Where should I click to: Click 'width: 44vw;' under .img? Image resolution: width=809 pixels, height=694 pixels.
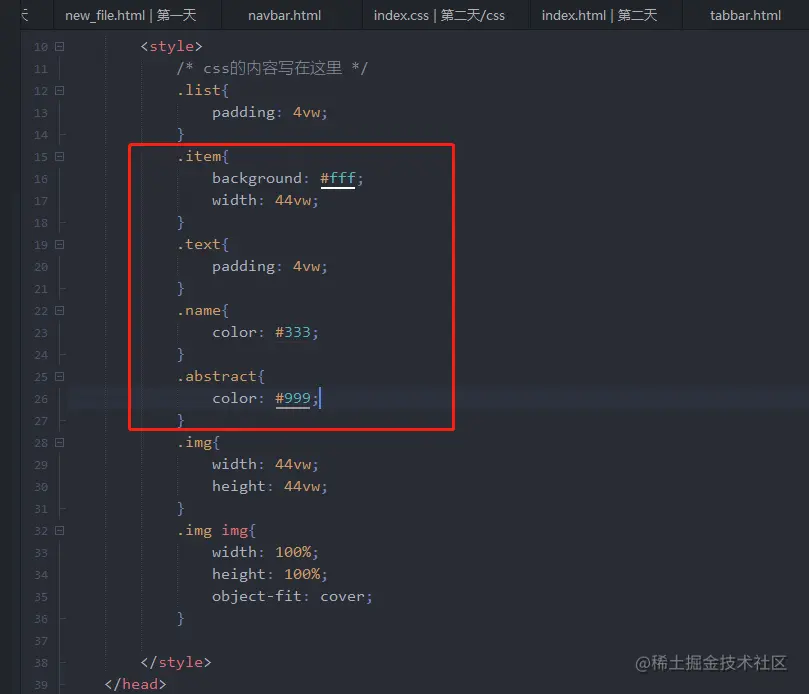265,464
